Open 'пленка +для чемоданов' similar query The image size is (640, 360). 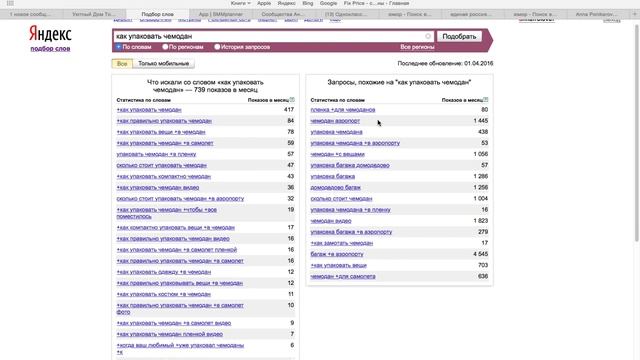point(343,110)
